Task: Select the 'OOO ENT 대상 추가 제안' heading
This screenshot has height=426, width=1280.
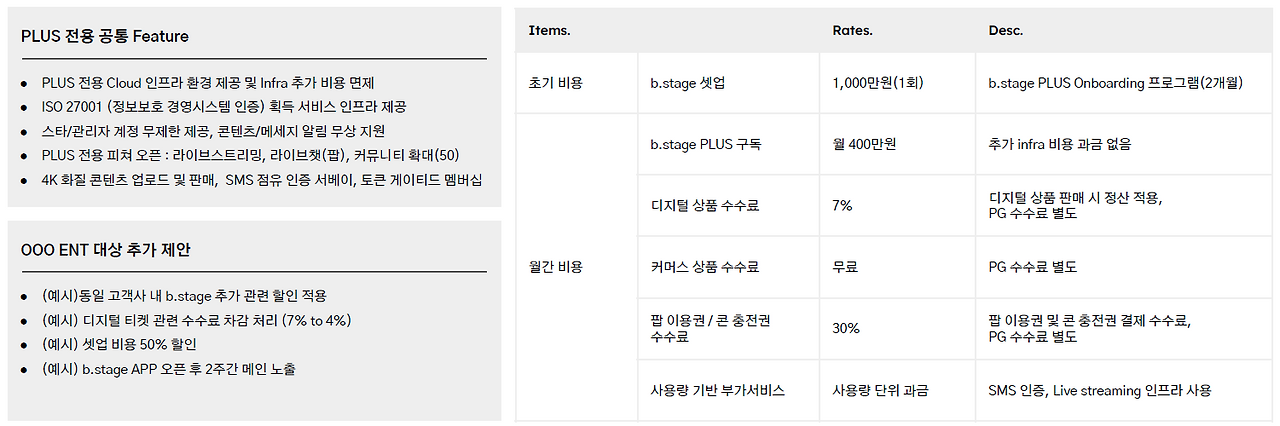Action: coord(105,250)
